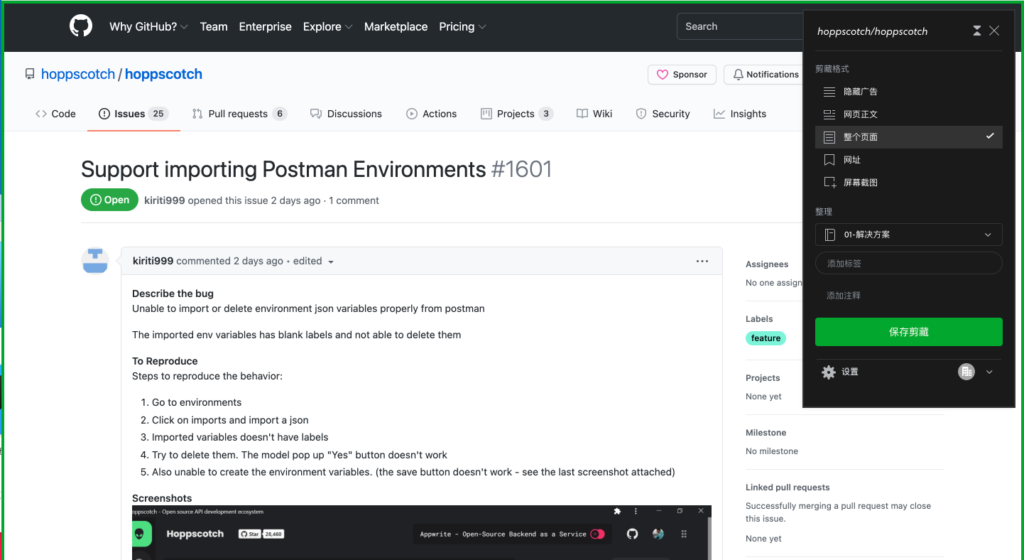The image size is (1024, 560).
Task: Collapse the clipper panel with hourglass icon
Action: click(x=977, y=31)
